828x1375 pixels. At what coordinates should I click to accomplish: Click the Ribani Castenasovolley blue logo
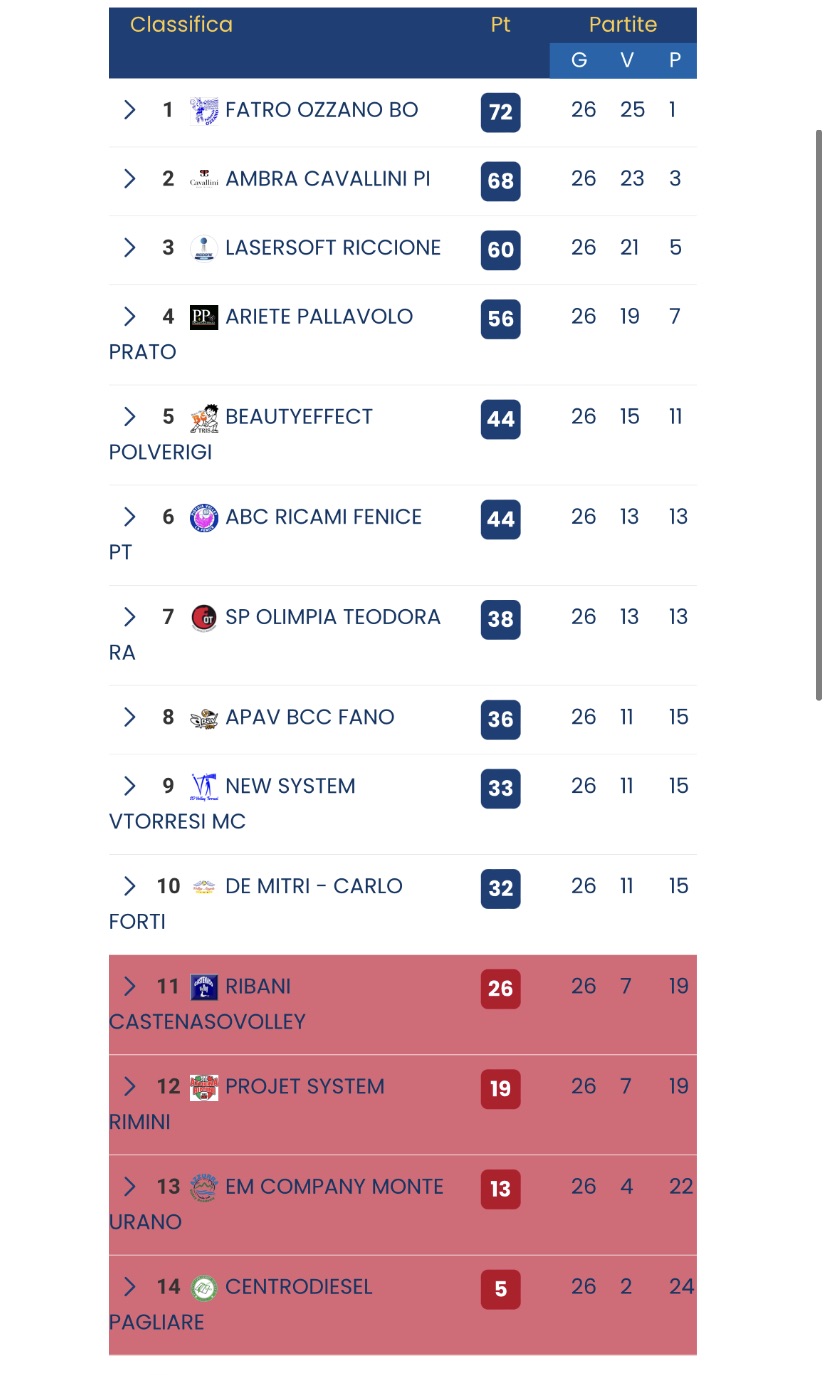click(x=204, y=988)
